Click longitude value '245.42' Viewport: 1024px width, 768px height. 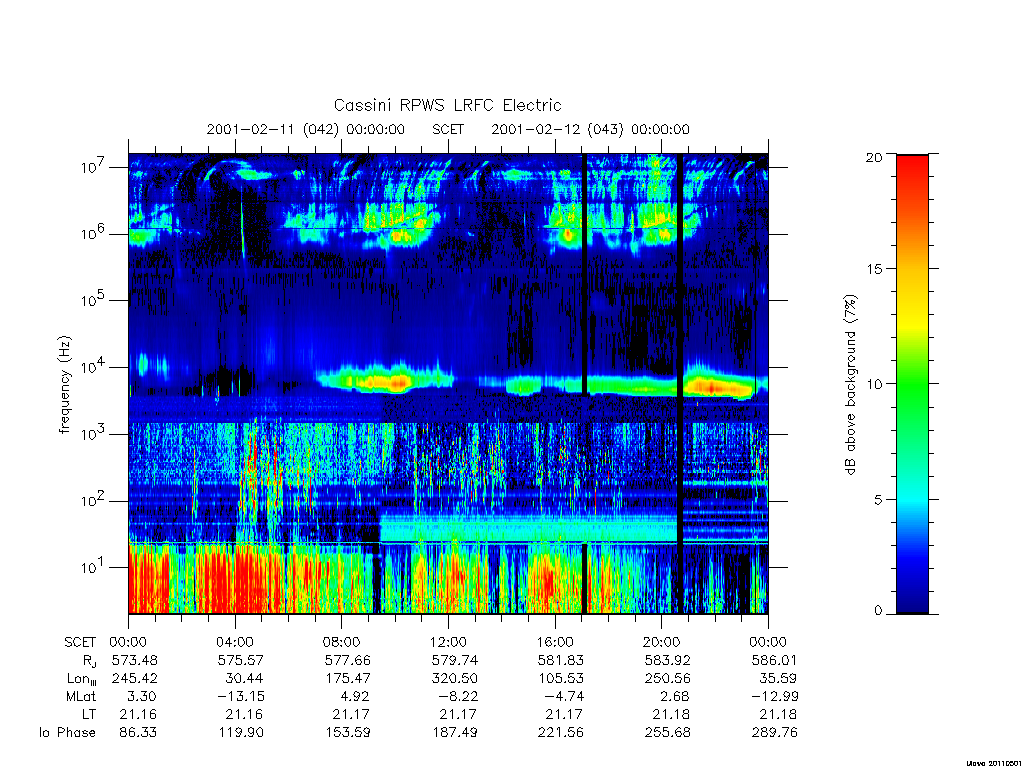point(135,679)
